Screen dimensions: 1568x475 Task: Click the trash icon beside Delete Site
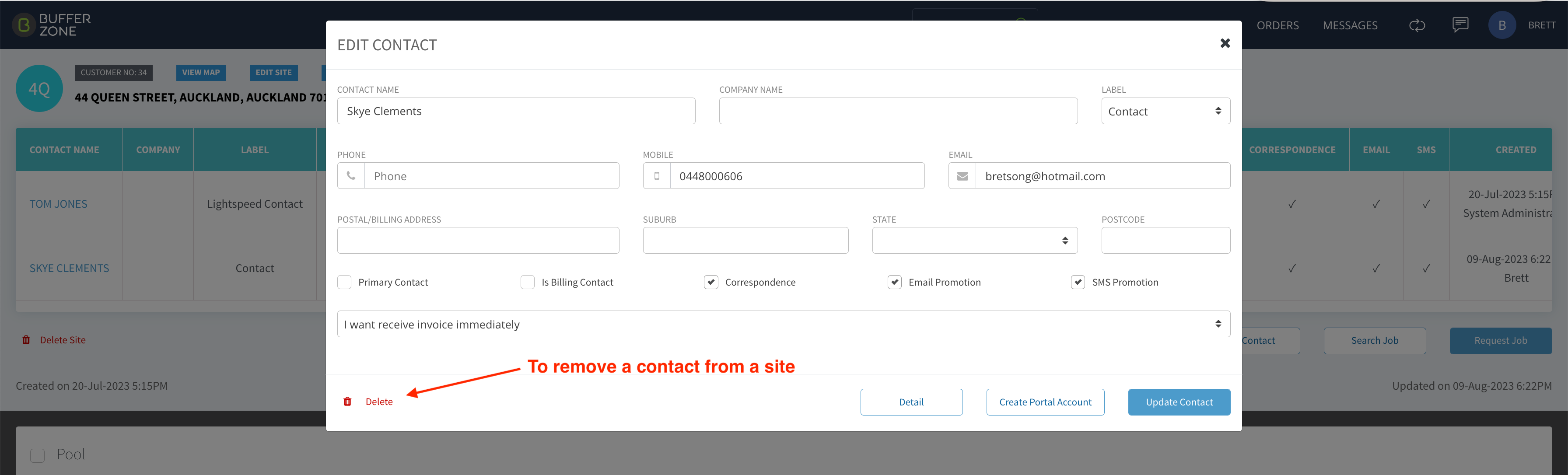click(26, 340)
